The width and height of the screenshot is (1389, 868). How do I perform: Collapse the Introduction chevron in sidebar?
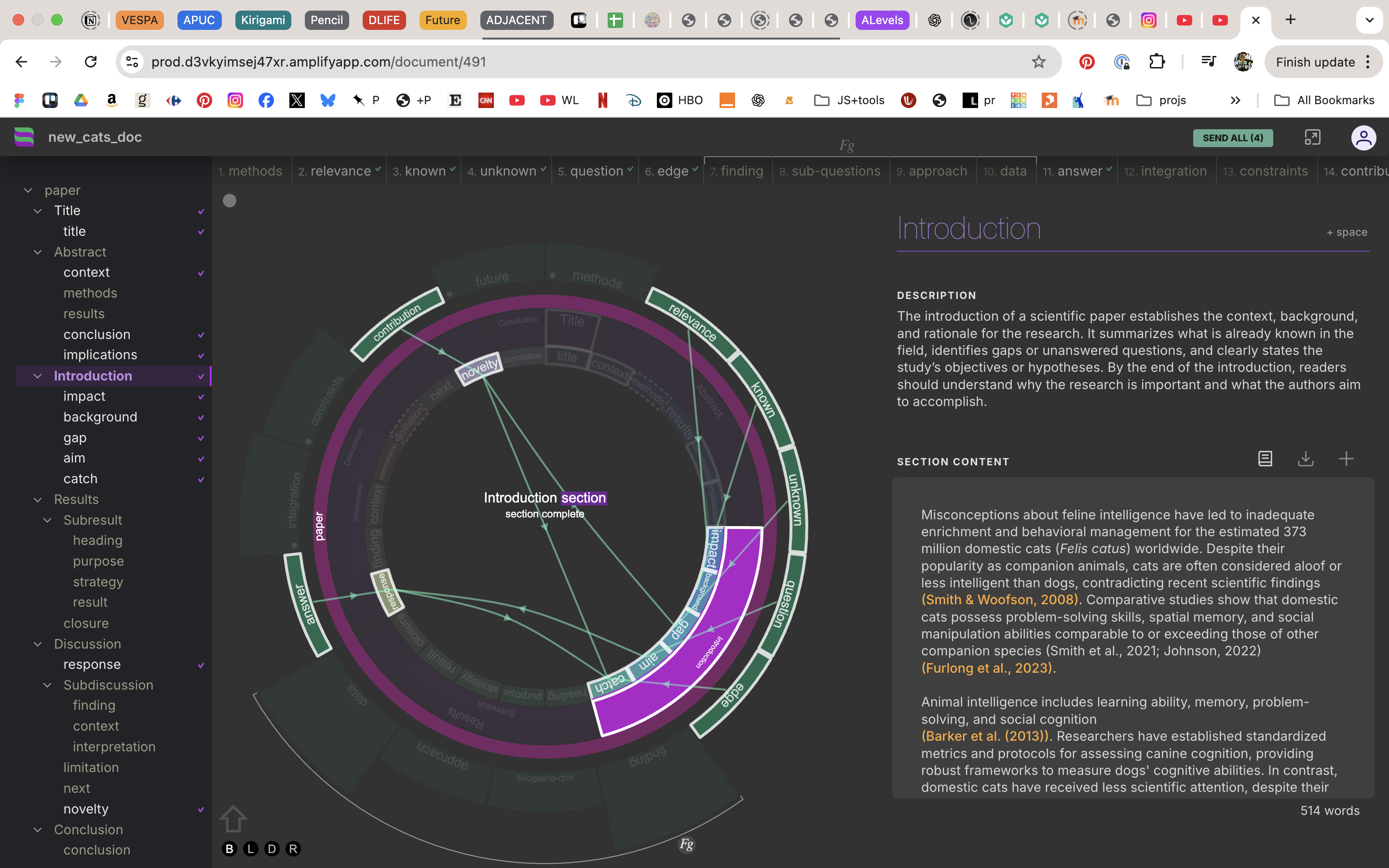click(38, 376)
